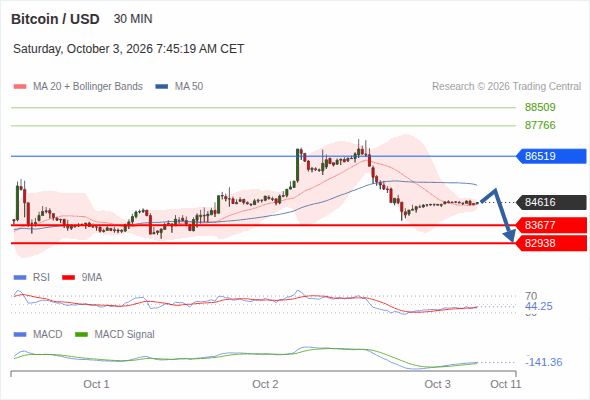
Task: Click the 9MA legend swatch
Action: [x=68, y=278]
